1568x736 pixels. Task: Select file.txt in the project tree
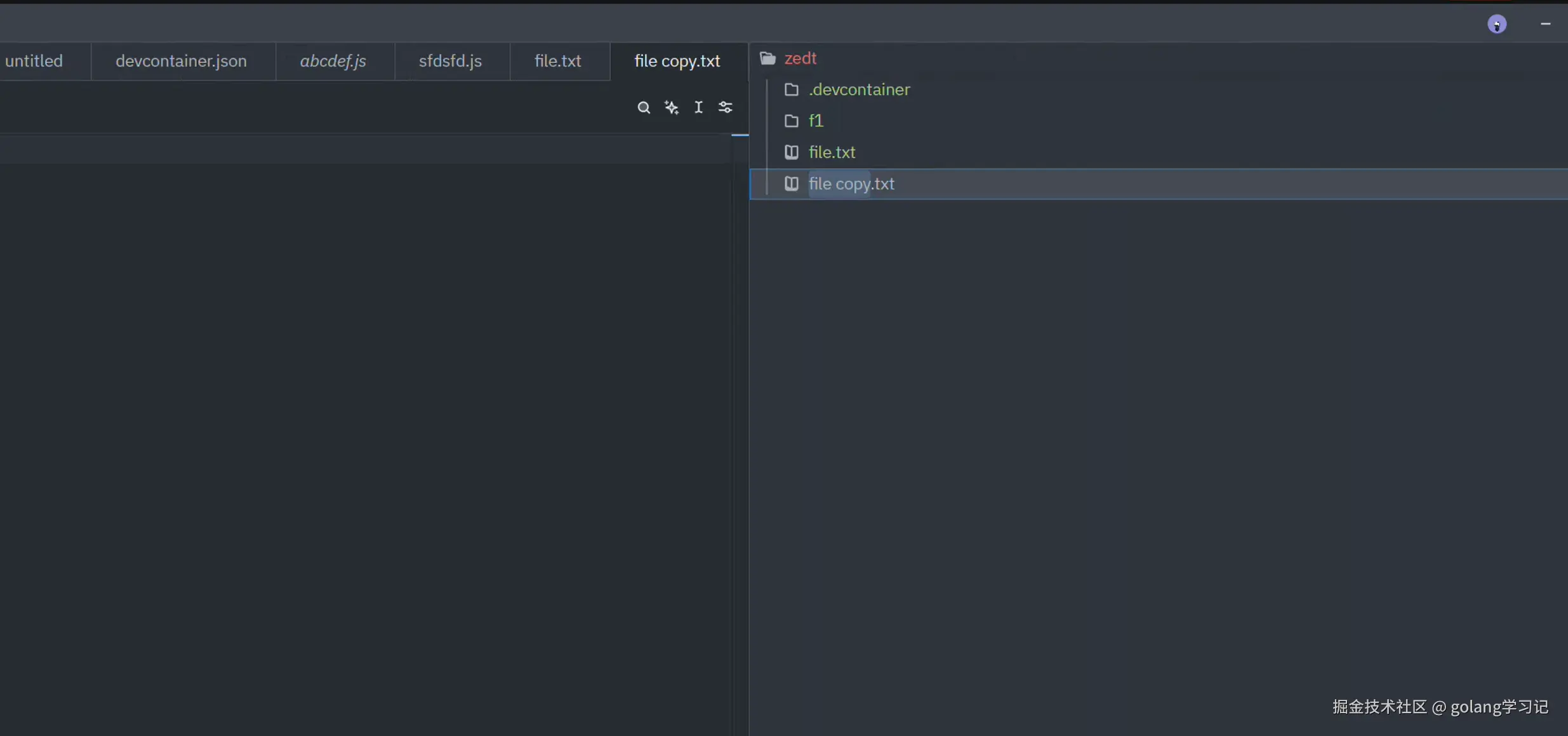point(832,152)
